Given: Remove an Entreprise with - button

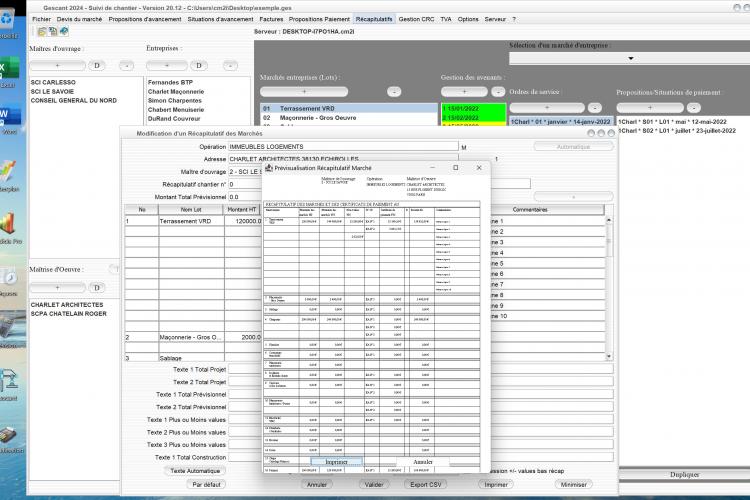Looking at the screenshot, I should click(230, 66).
